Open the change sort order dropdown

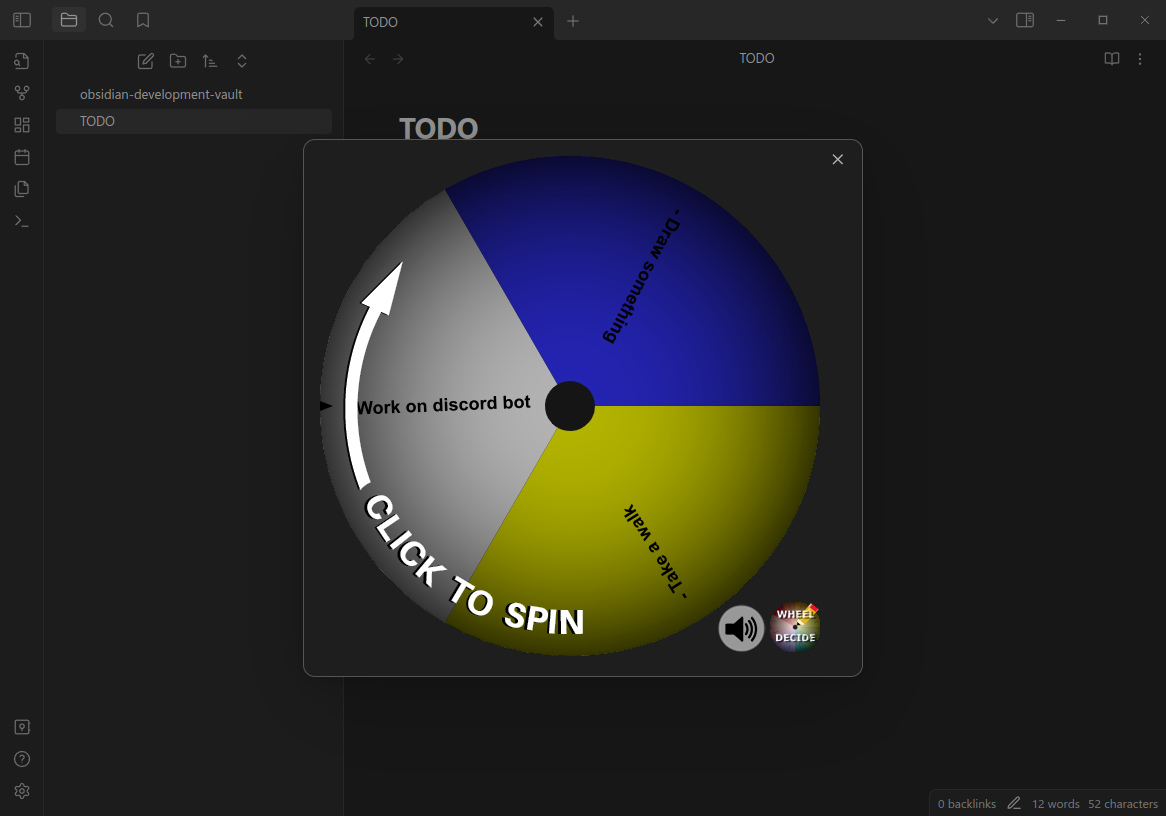pyautogui.click(x=210, y=61)
